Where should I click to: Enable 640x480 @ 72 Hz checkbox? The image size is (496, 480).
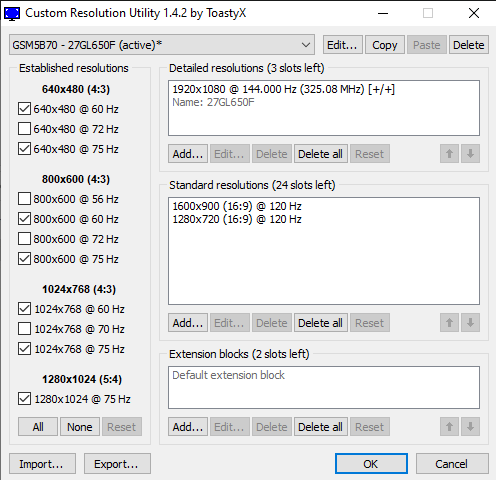pyautogui.click(x=24, y=129)
